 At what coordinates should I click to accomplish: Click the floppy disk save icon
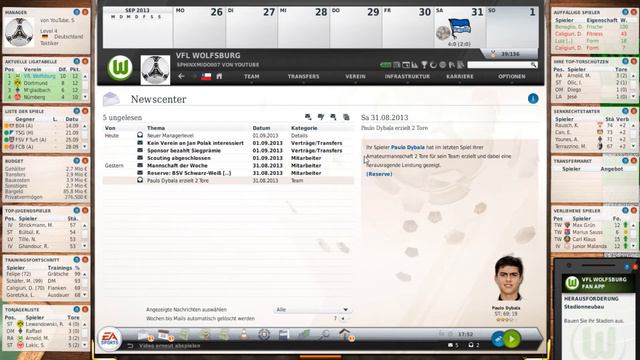(x=284, y=334)
